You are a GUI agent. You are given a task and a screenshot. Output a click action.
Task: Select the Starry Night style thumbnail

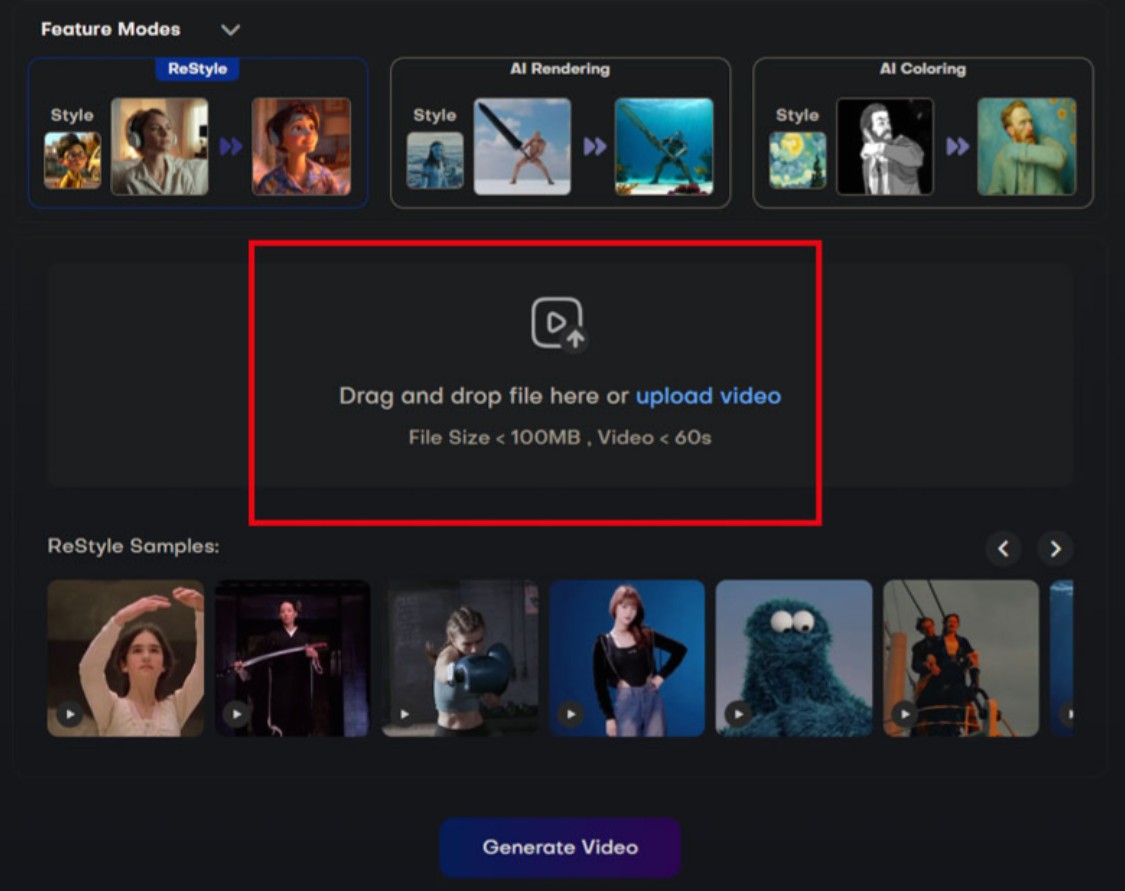[x=797, y=160]
